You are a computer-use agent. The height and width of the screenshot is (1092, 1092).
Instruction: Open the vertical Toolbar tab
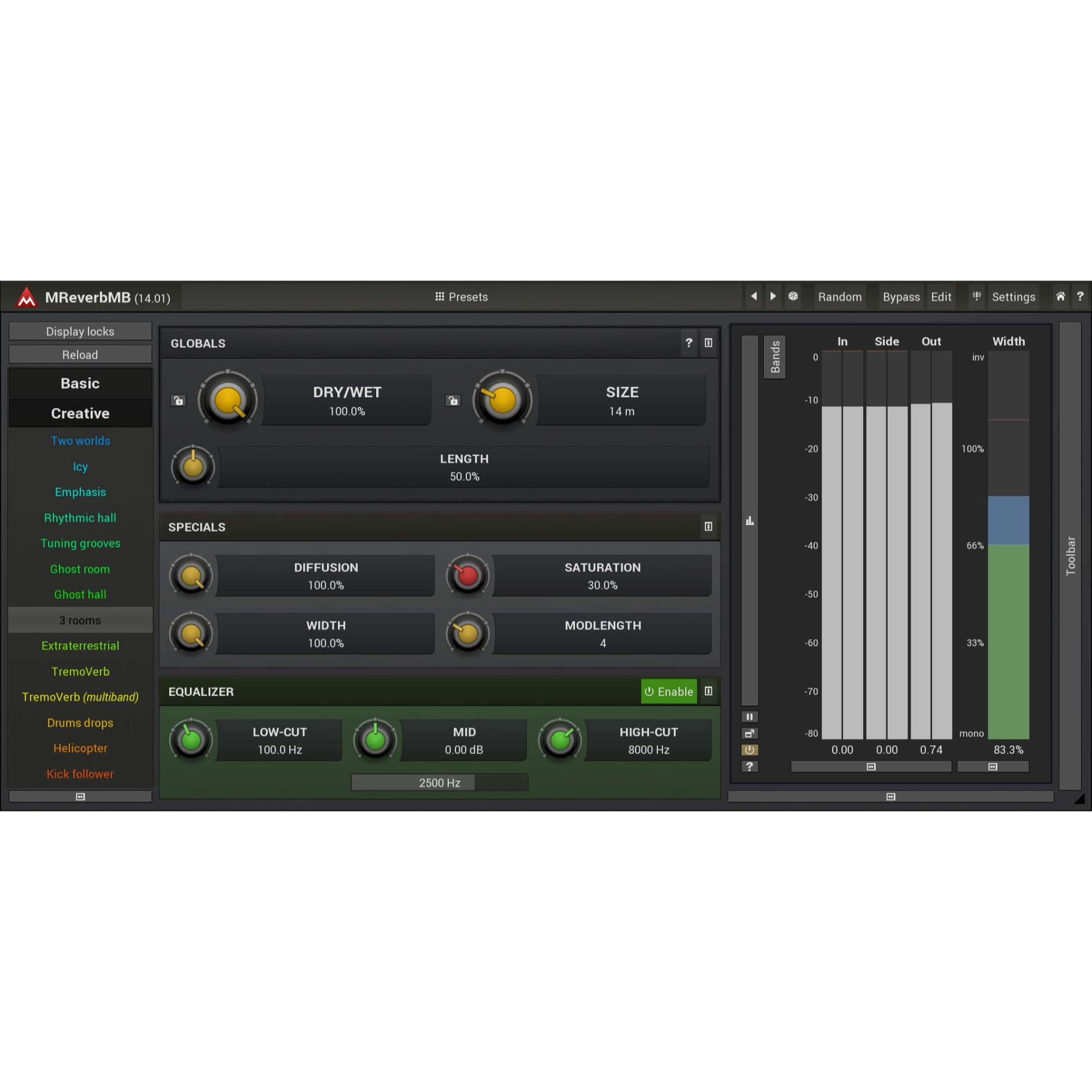point(1070,556)
